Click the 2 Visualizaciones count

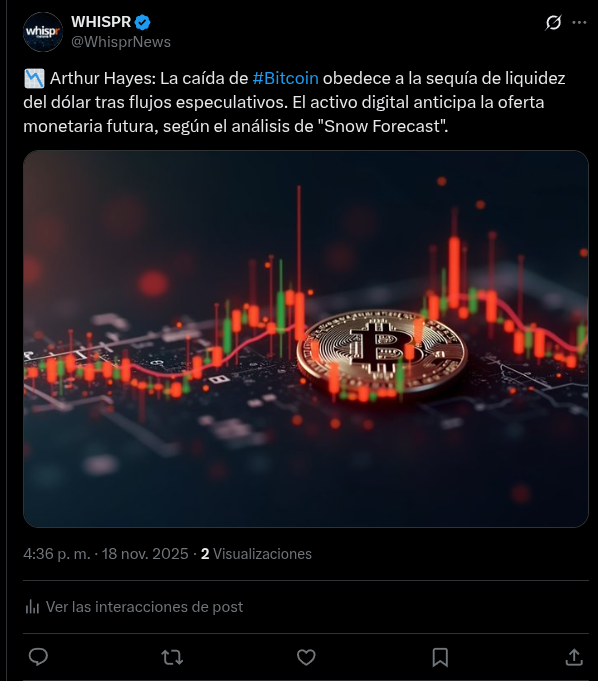[256, 554]
